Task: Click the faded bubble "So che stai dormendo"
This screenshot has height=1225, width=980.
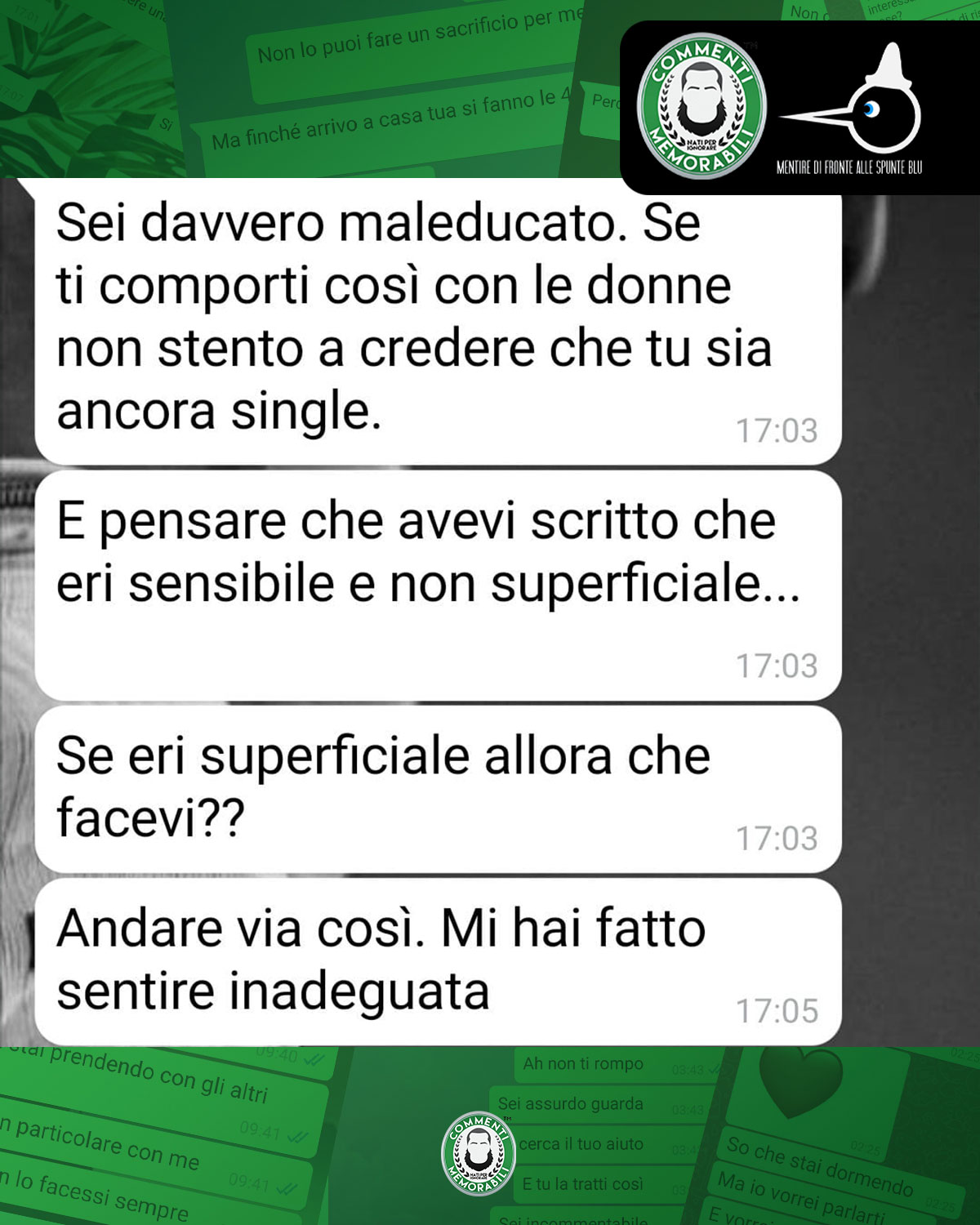Action: (820, 1165)
